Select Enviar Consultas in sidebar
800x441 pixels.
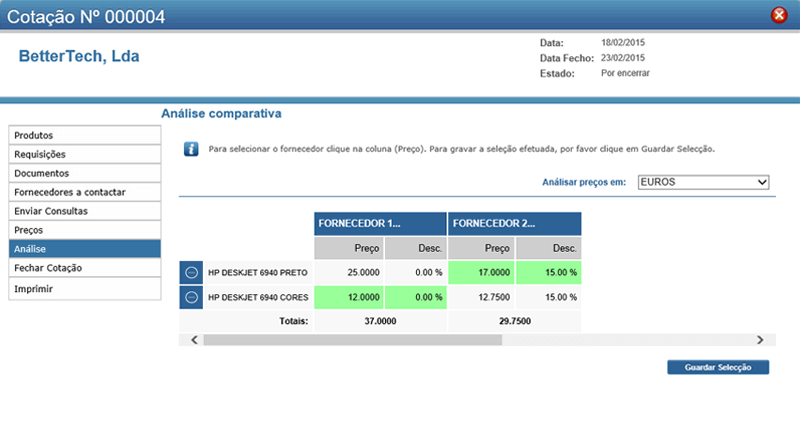pyautogui.click(x=85, y=211)
